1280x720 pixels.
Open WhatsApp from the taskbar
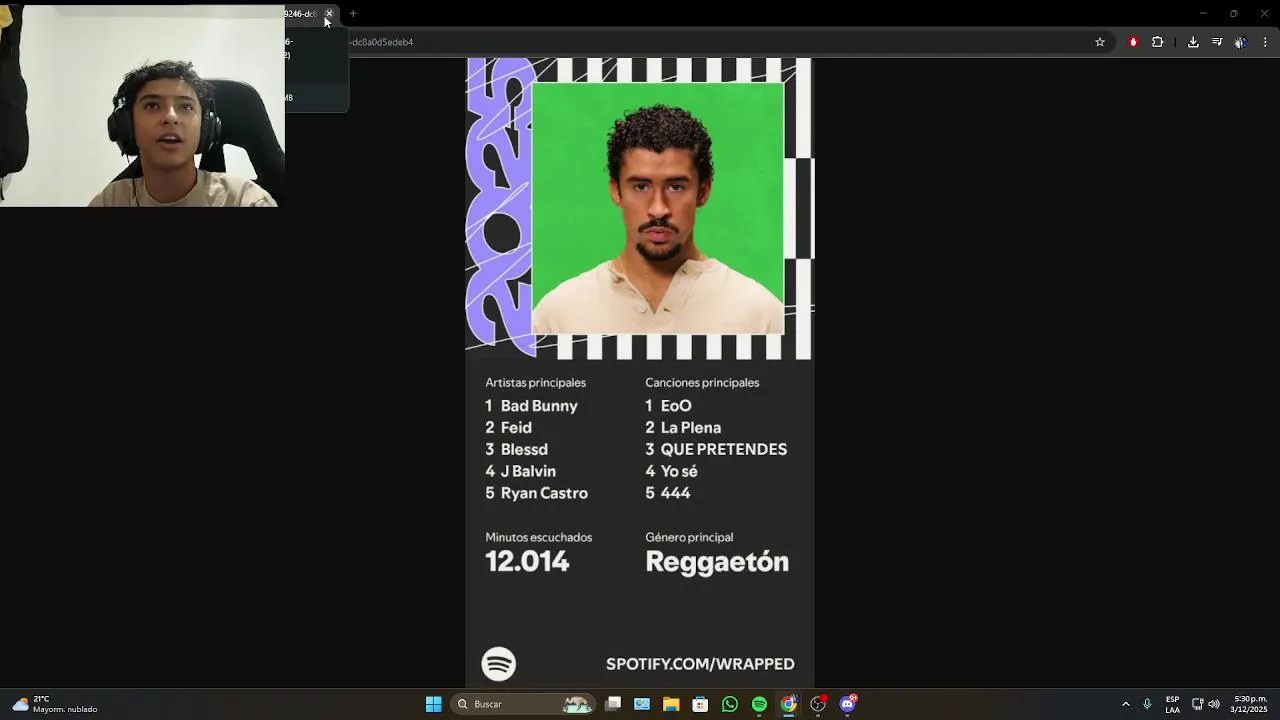pyautogui.click(x=730, y=704)
